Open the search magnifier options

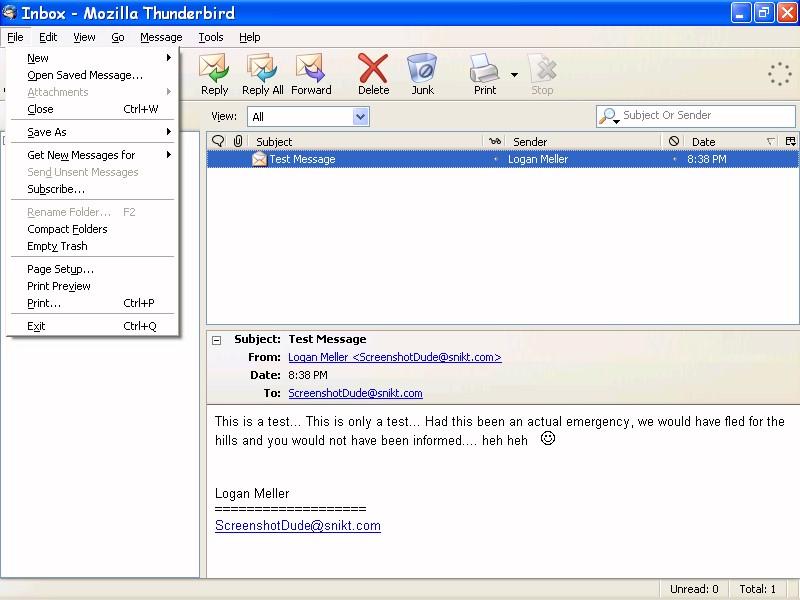609,116
